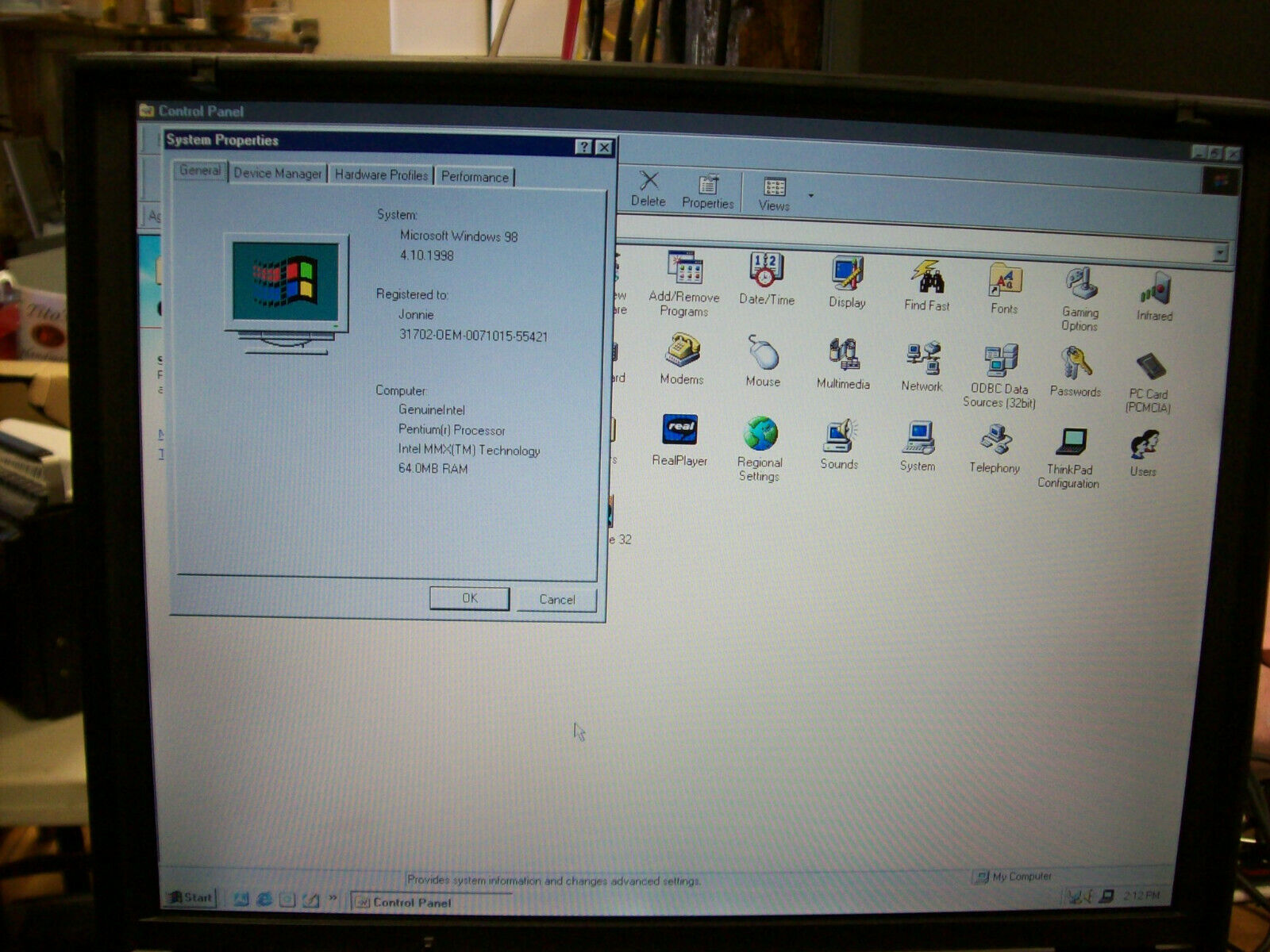Screen dimensions: 1270x952
Task: Open the RealPlayer icon
Action: (x=679, y=440)
